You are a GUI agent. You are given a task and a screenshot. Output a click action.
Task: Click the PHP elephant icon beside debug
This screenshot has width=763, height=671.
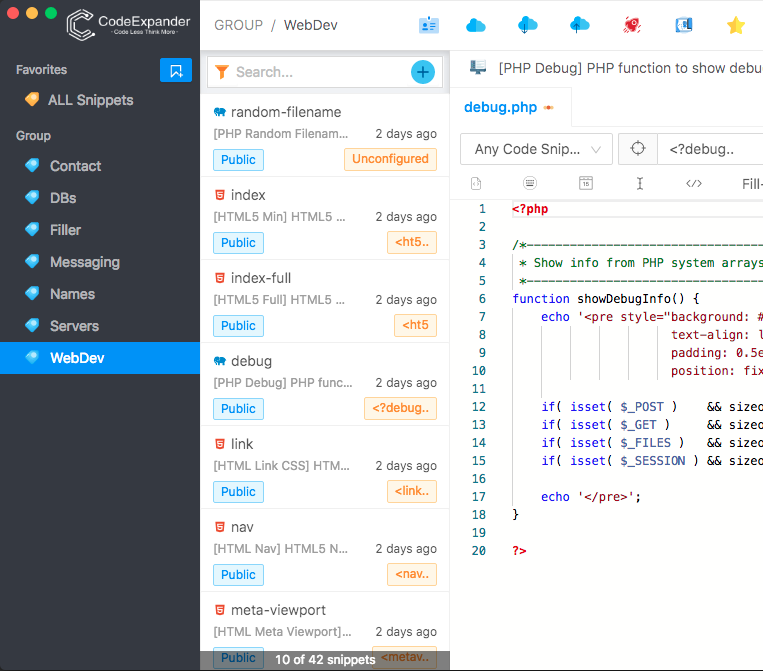click(220, 361)
